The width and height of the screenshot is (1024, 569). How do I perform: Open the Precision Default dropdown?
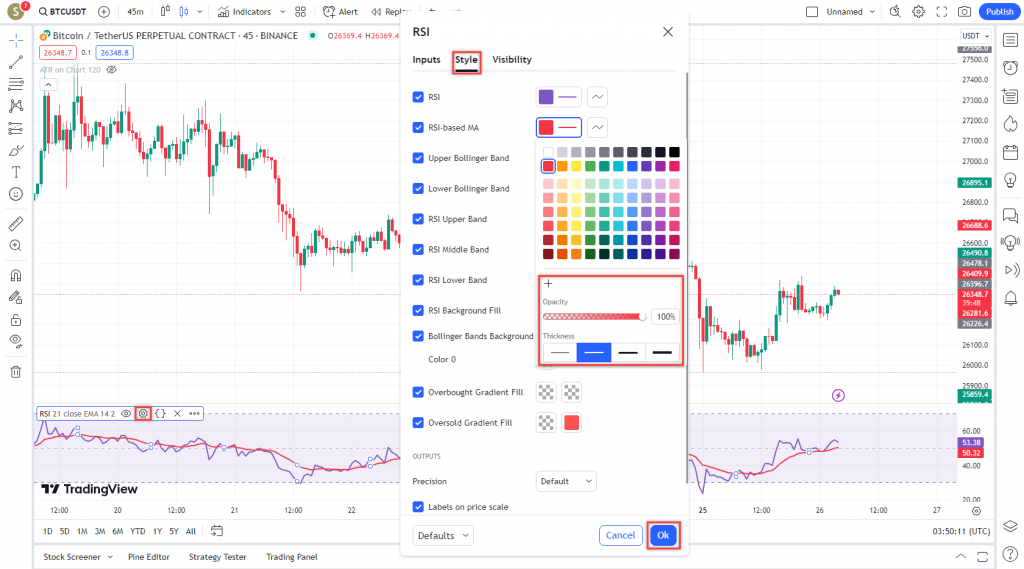[x=566, y=481]
